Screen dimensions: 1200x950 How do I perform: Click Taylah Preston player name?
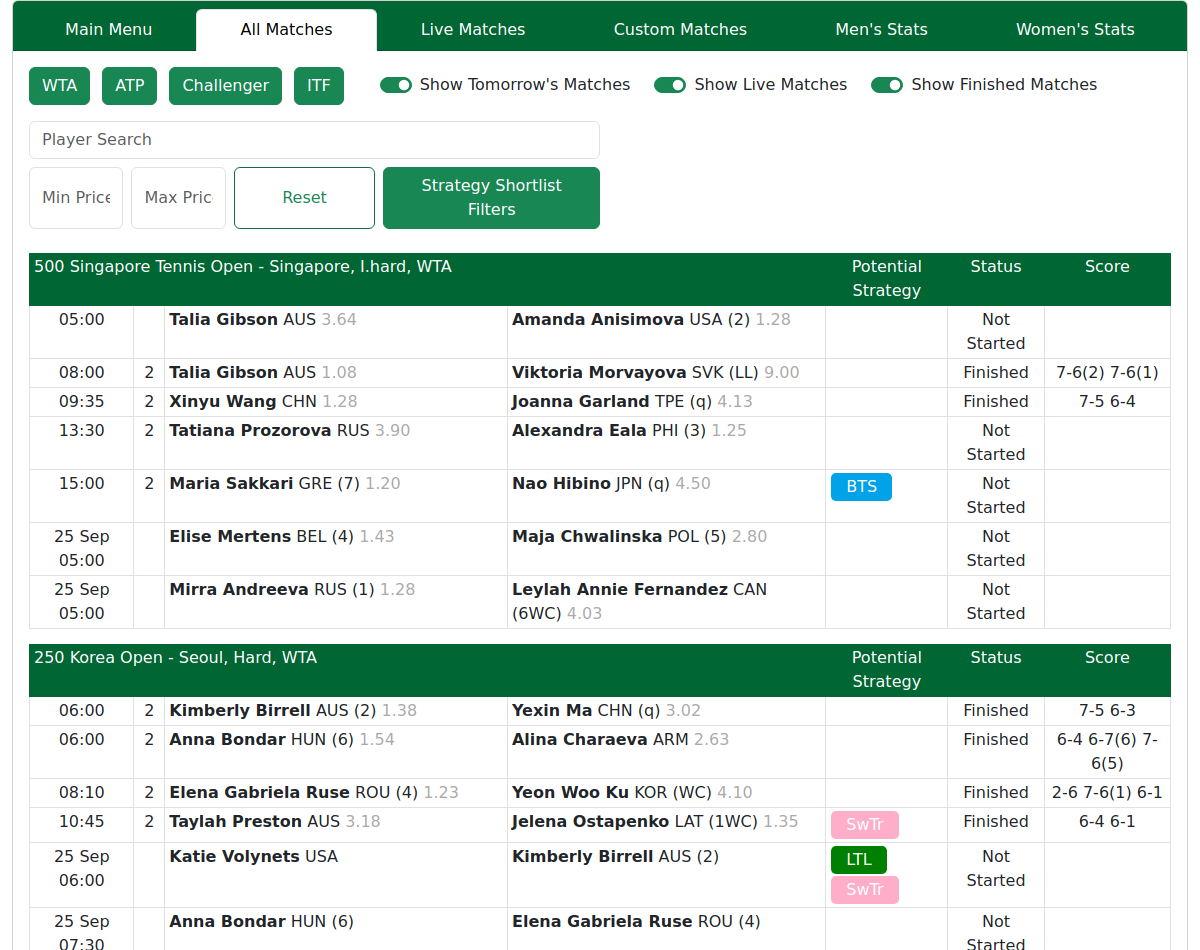pos(235,822)
